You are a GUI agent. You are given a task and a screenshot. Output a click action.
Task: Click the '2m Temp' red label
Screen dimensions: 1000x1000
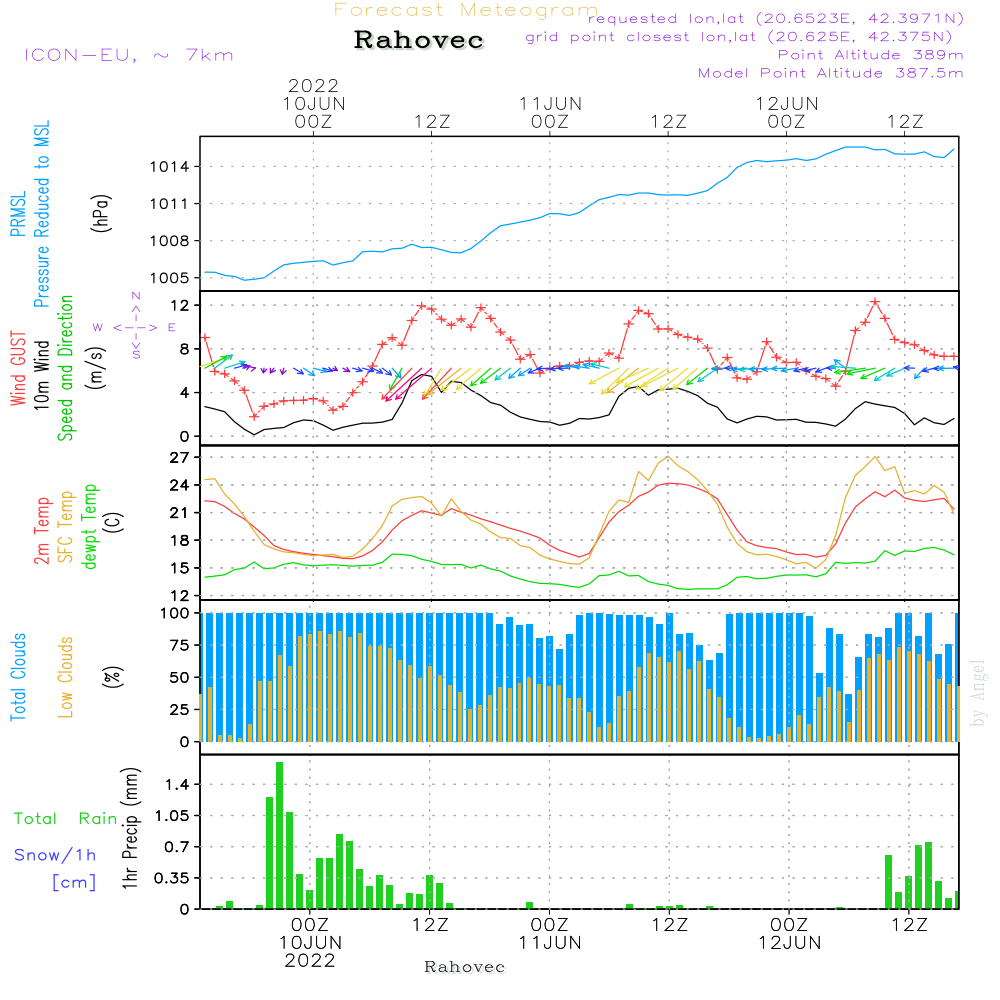[x=41, y=531]
